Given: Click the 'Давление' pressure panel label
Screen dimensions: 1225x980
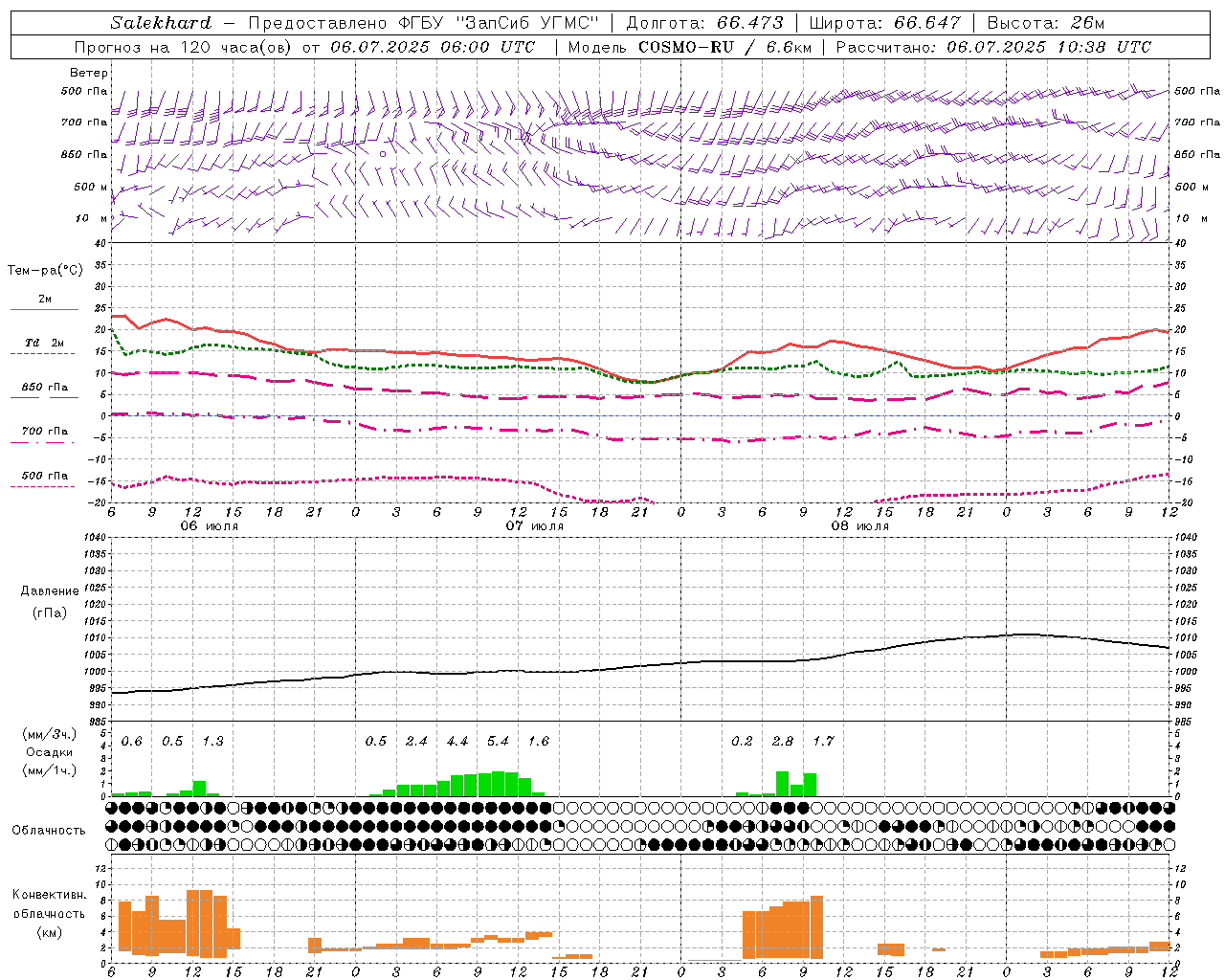Looking at the screenshot, I should click(x=50, y=591).
